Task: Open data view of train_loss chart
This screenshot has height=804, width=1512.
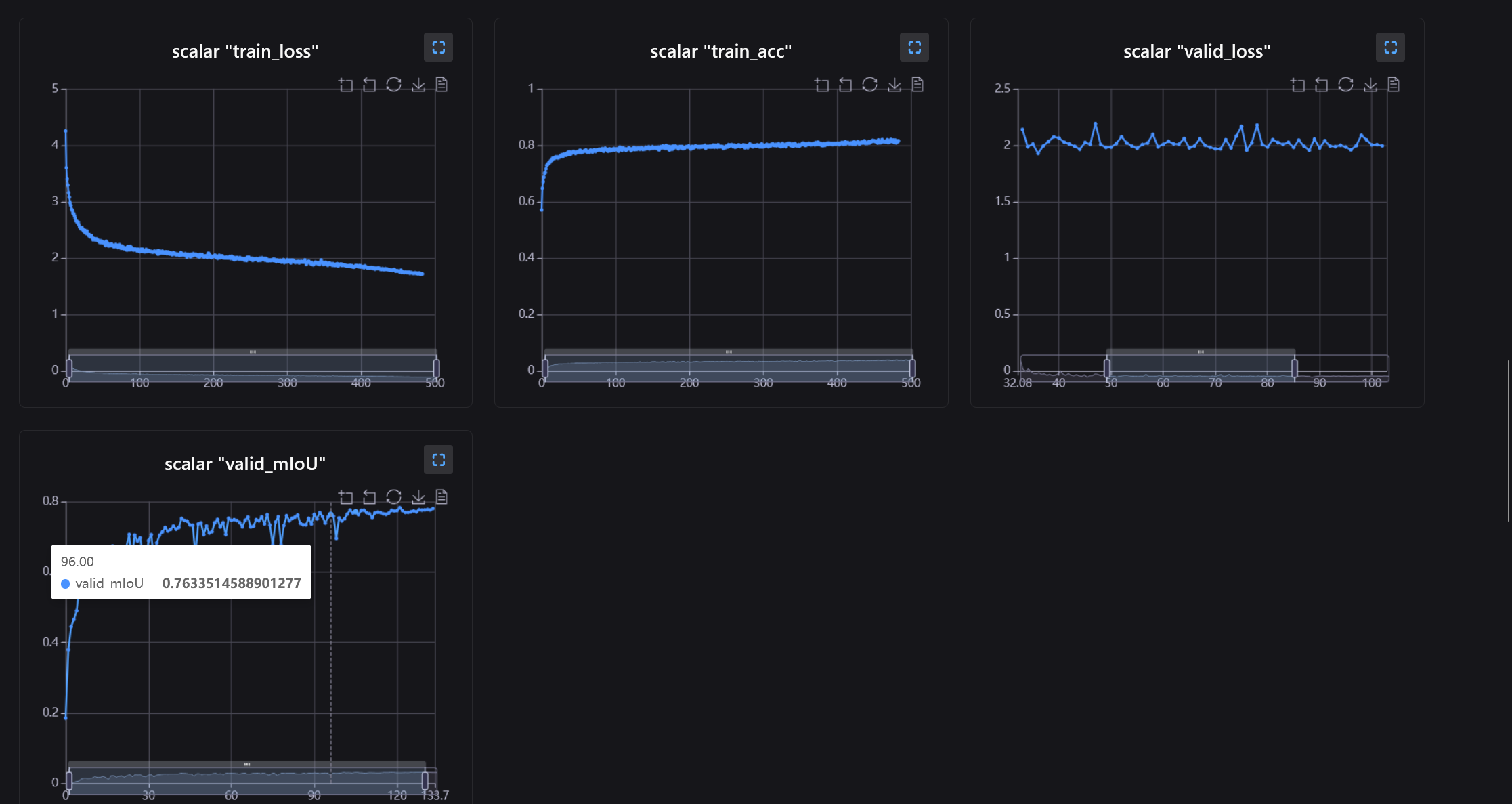Action: pyautogui.click(x=441, y=85)
